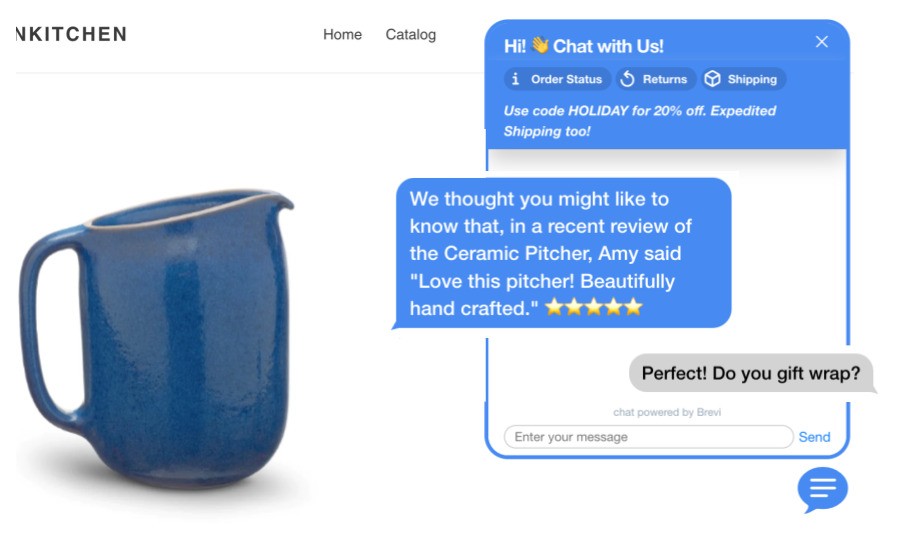
Task: Click the HOLIDAY promo code banner text
Action: [640, 121]
